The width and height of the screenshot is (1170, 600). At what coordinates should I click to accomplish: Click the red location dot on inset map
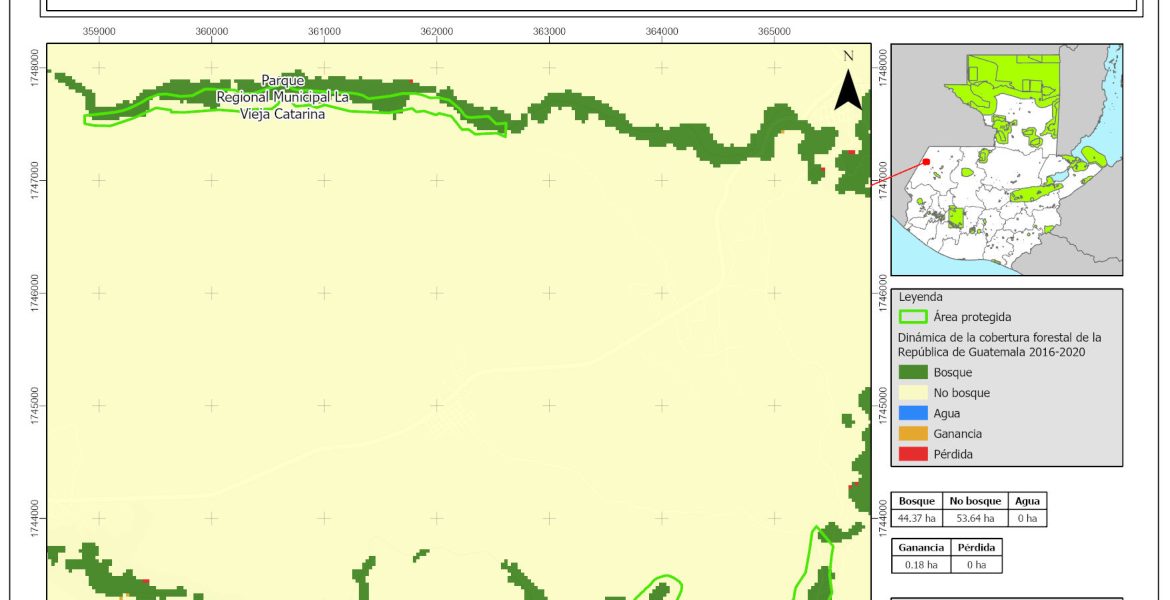926,162
